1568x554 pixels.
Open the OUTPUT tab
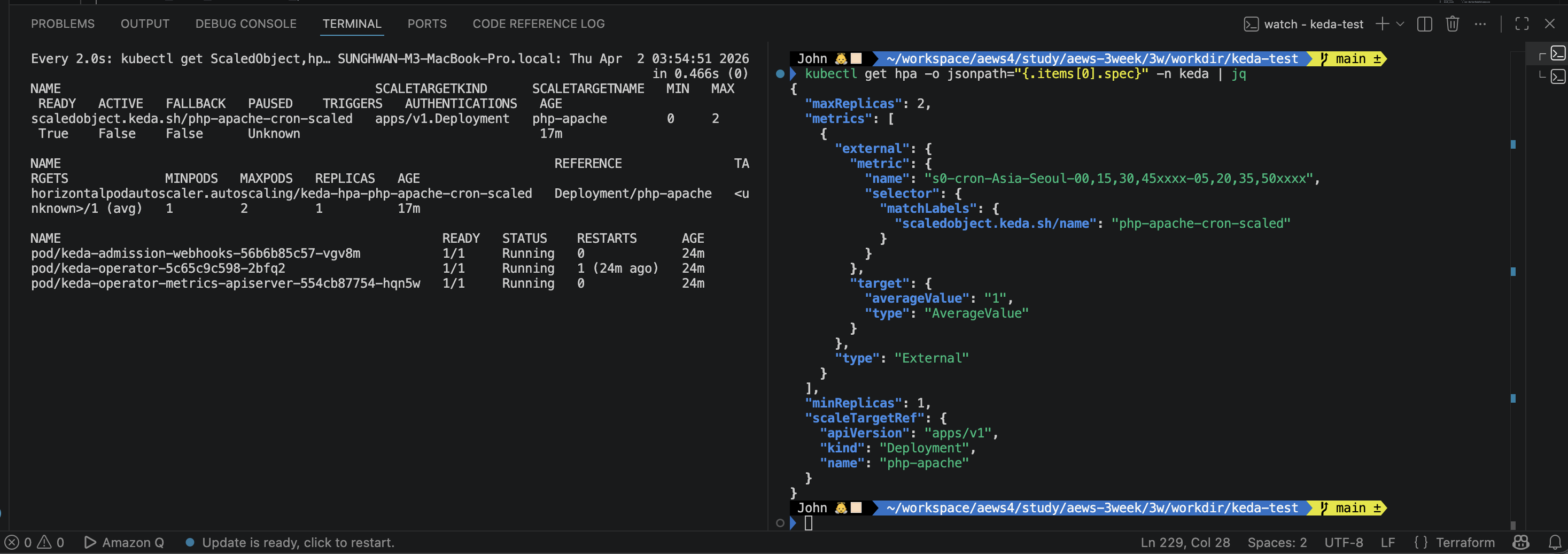(145, 24)
